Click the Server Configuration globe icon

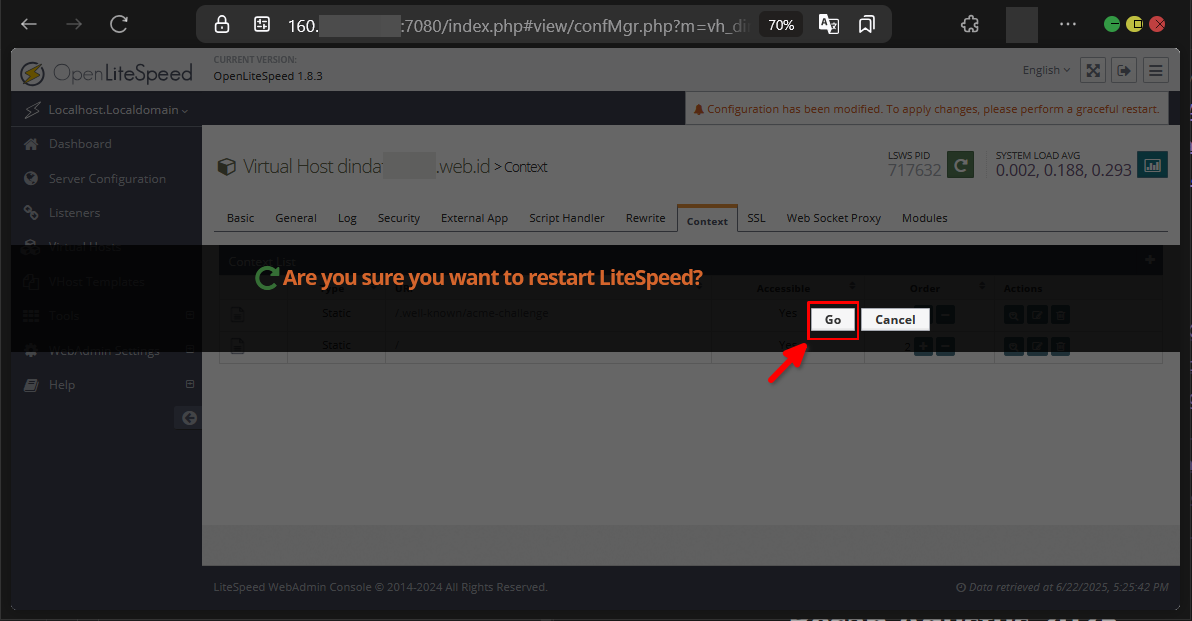[31, 179]
